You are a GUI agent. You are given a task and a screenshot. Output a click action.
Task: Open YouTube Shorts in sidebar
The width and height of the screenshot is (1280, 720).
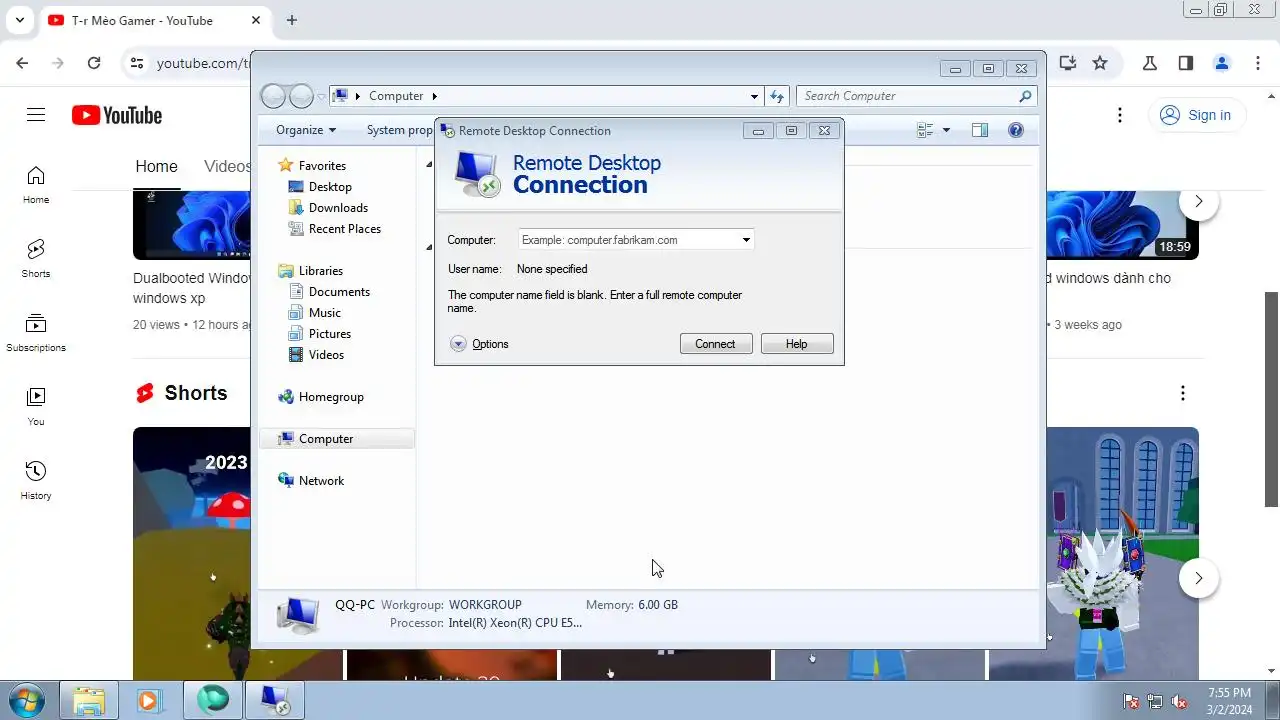(36, 259)
